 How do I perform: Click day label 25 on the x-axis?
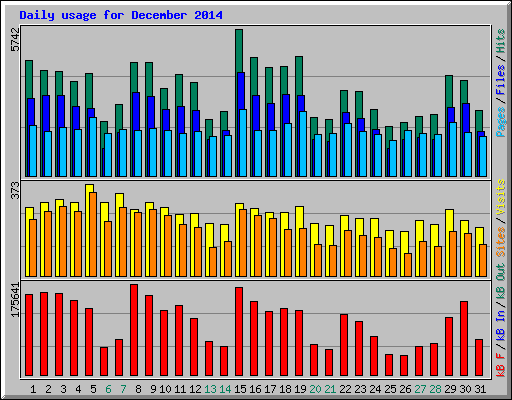click(390, 389)
